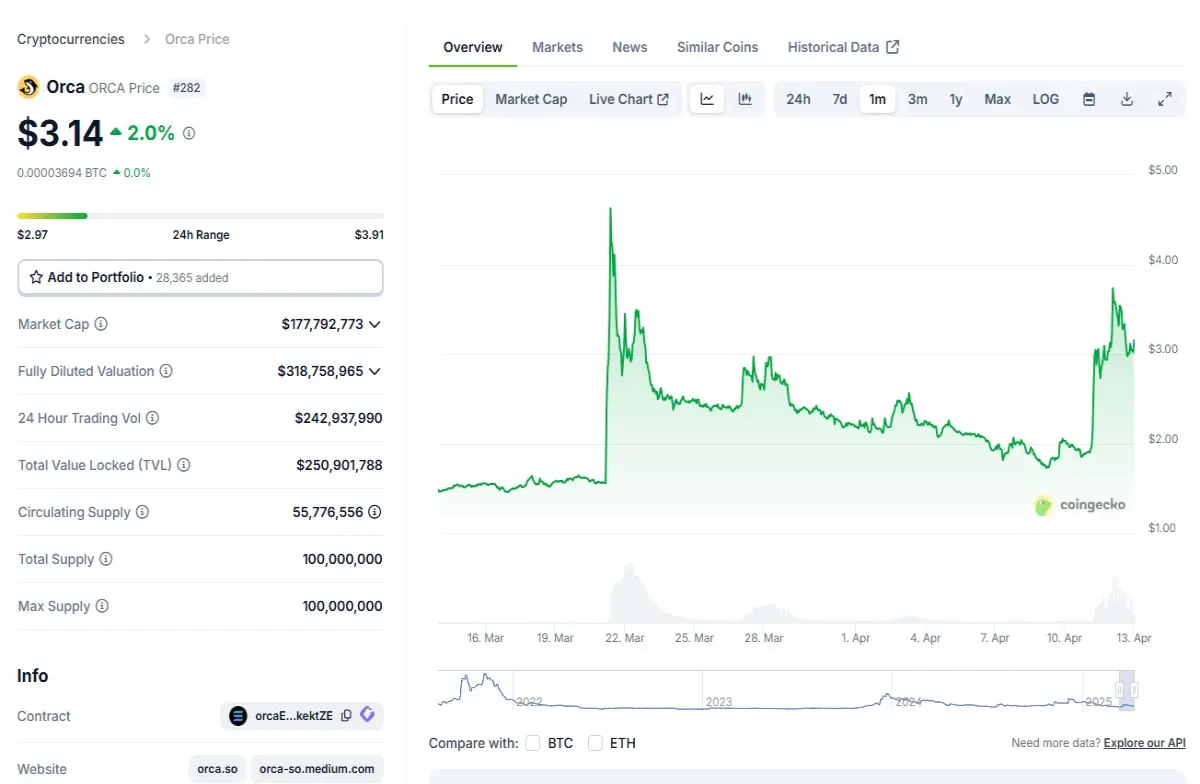Open the News tab

click(x=630, y=47)
